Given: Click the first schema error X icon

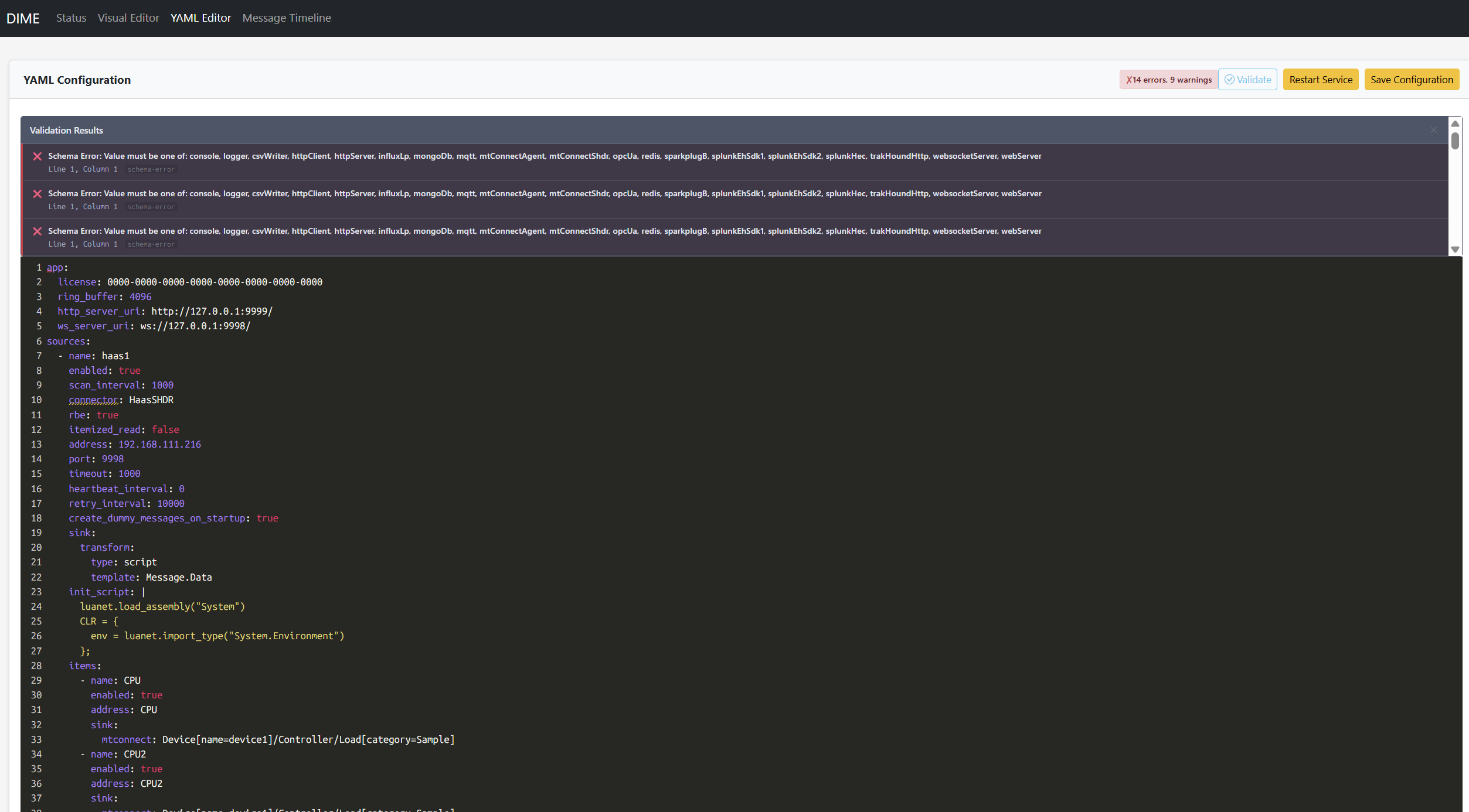Looking at the screenshot, I should pyautogui.click(x=38, y=156).
